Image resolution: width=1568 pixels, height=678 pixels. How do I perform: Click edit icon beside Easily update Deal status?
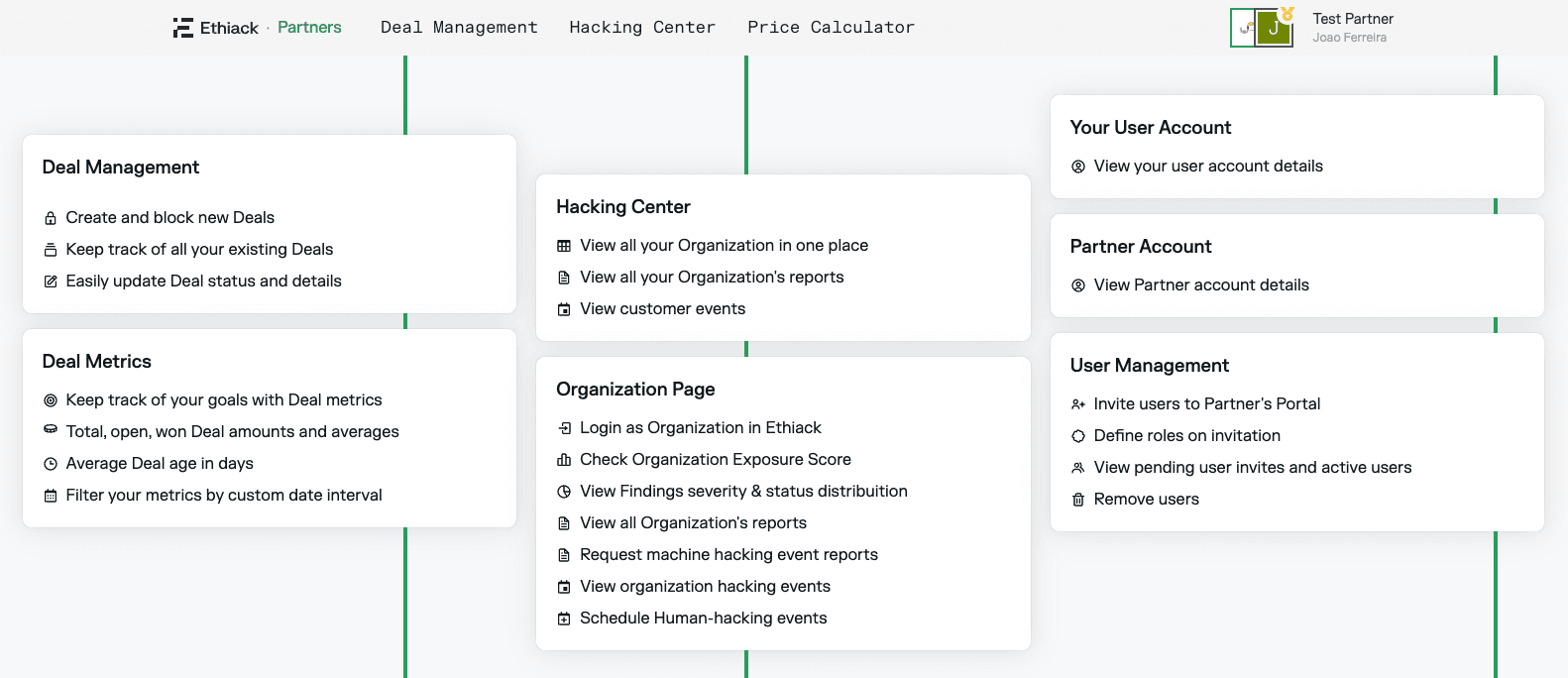pos(51,282)
